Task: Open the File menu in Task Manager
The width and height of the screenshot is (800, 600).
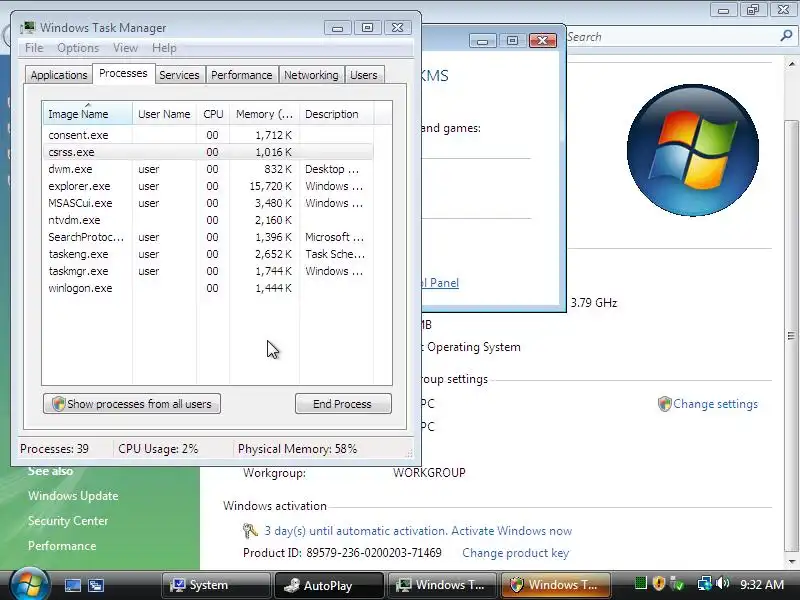Action: coord(34,48)
